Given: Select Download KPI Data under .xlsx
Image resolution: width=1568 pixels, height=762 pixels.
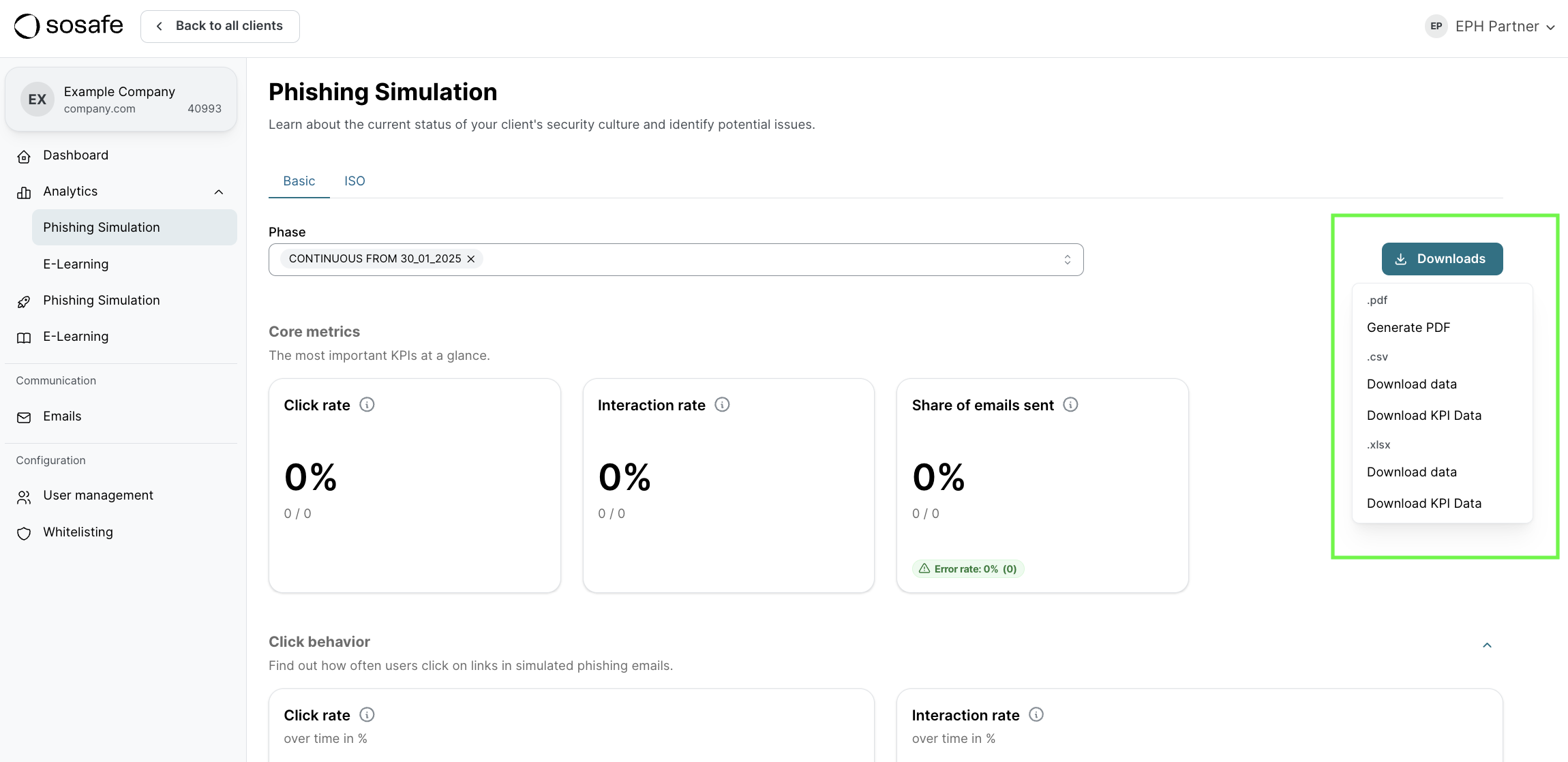Looking at the screenshot, I should click(1423, 504).
